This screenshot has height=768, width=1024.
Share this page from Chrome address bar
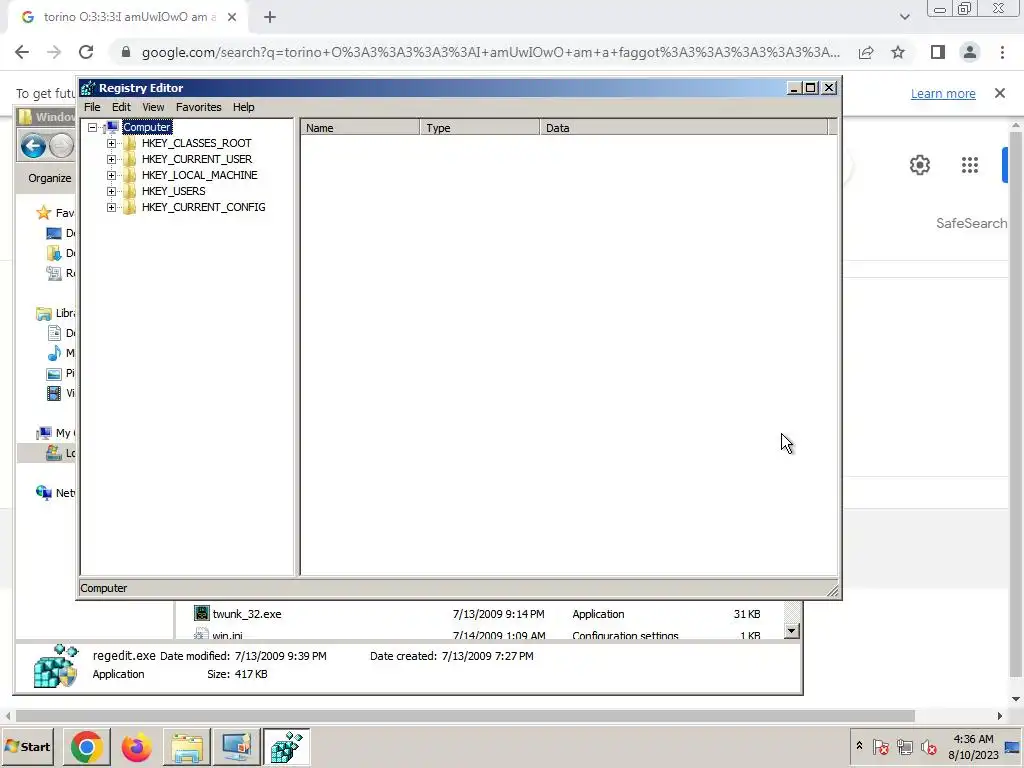866,52
